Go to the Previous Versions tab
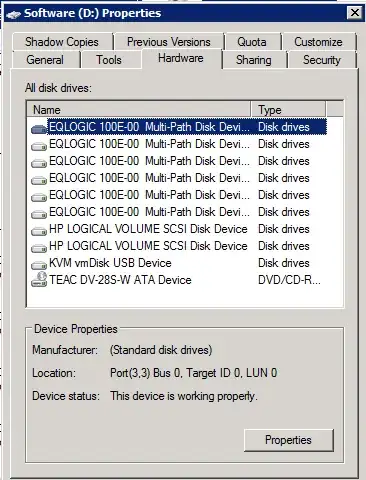Screen dimensions: 366x480 point(169,42)
